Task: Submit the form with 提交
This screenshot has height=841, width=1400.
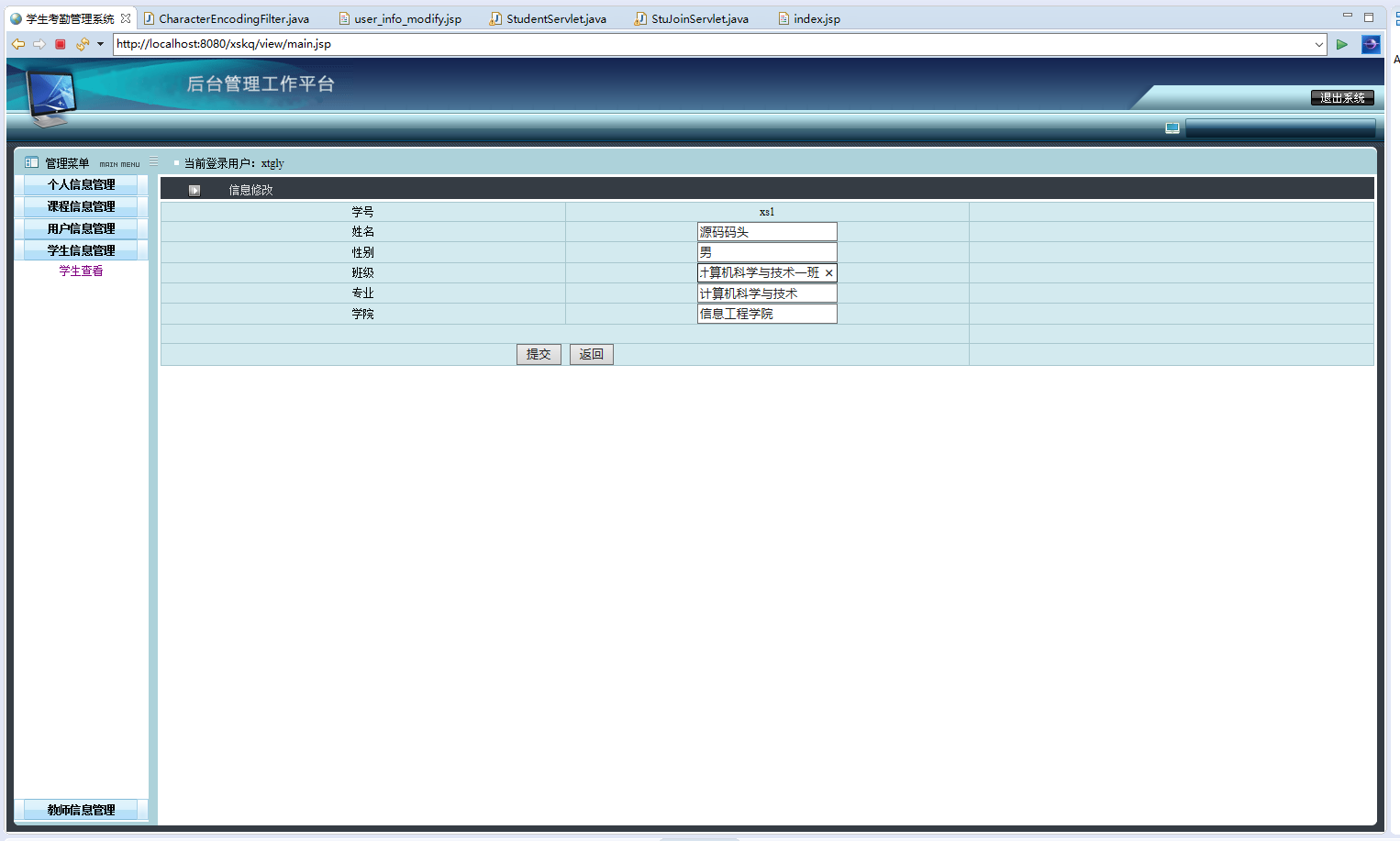Action: [539, 354]
